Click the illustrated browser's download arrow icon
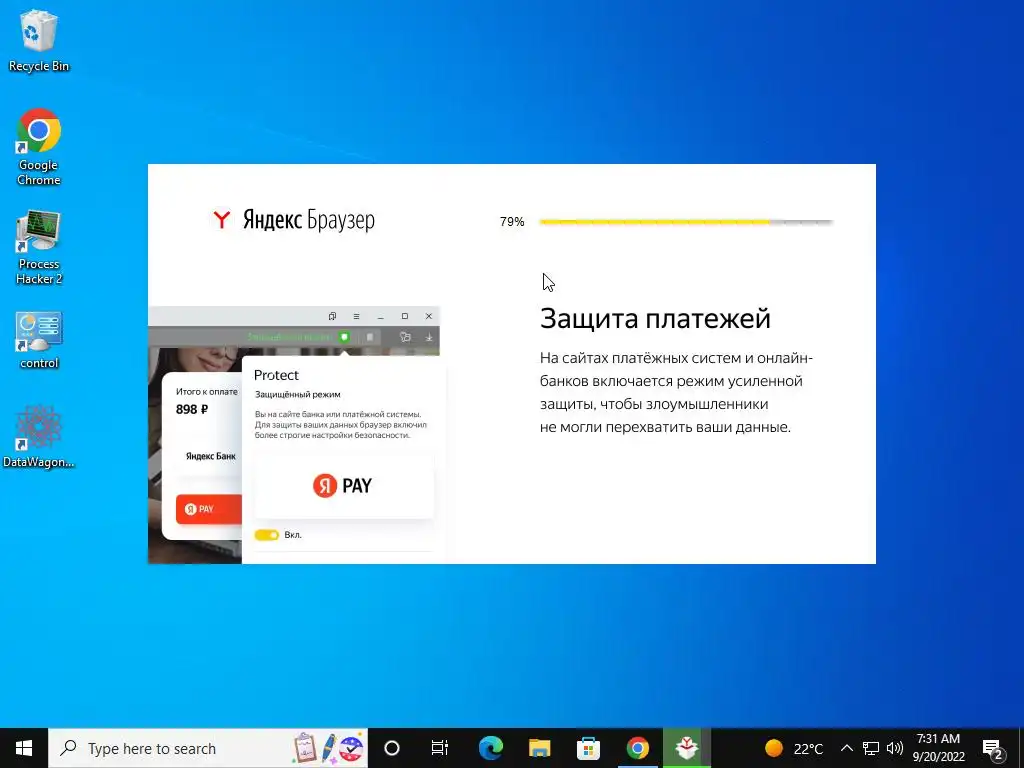This screenshot has width=1024, height=768. click(x=429, y=337)
